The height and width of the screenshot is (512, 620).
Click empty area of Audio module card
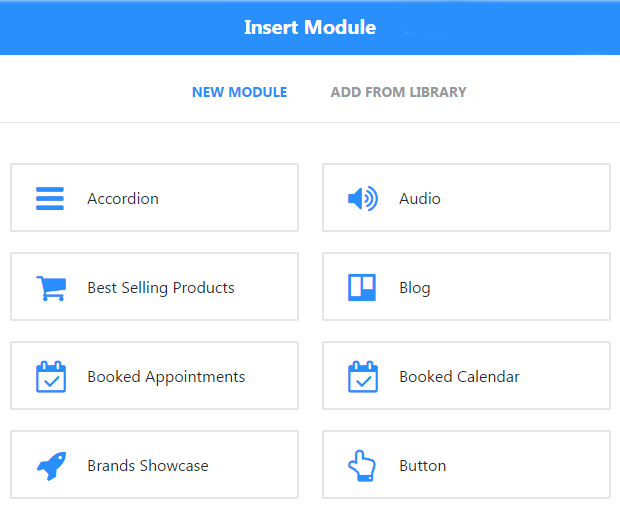point(526,198)
